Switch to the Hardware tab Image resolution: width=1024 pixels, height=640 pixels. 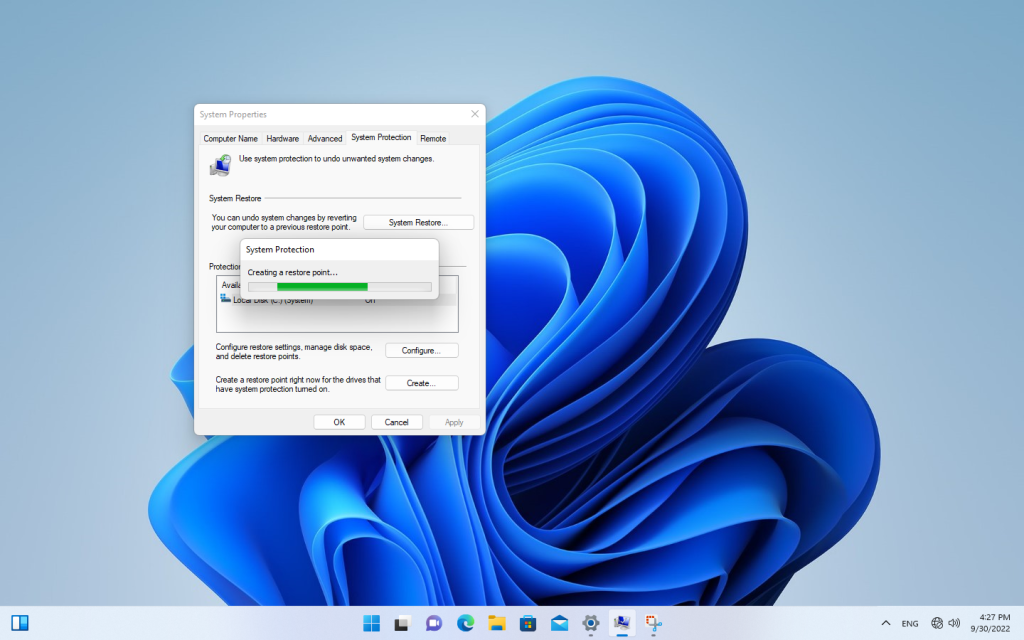282,138
